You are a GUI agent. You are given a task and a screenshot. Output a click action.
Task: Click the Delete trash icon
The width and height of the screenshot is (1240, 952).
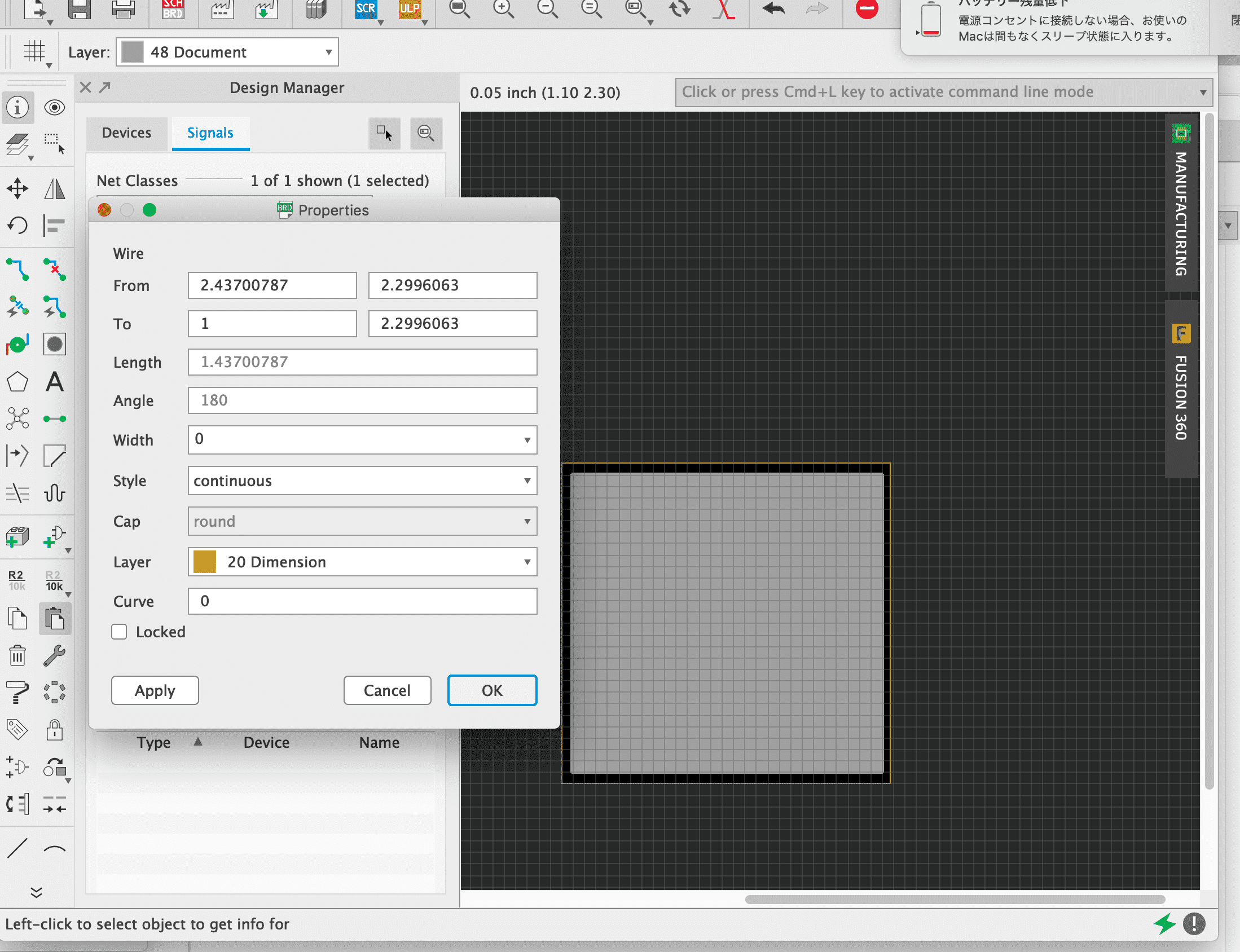[x=17, y=656]
